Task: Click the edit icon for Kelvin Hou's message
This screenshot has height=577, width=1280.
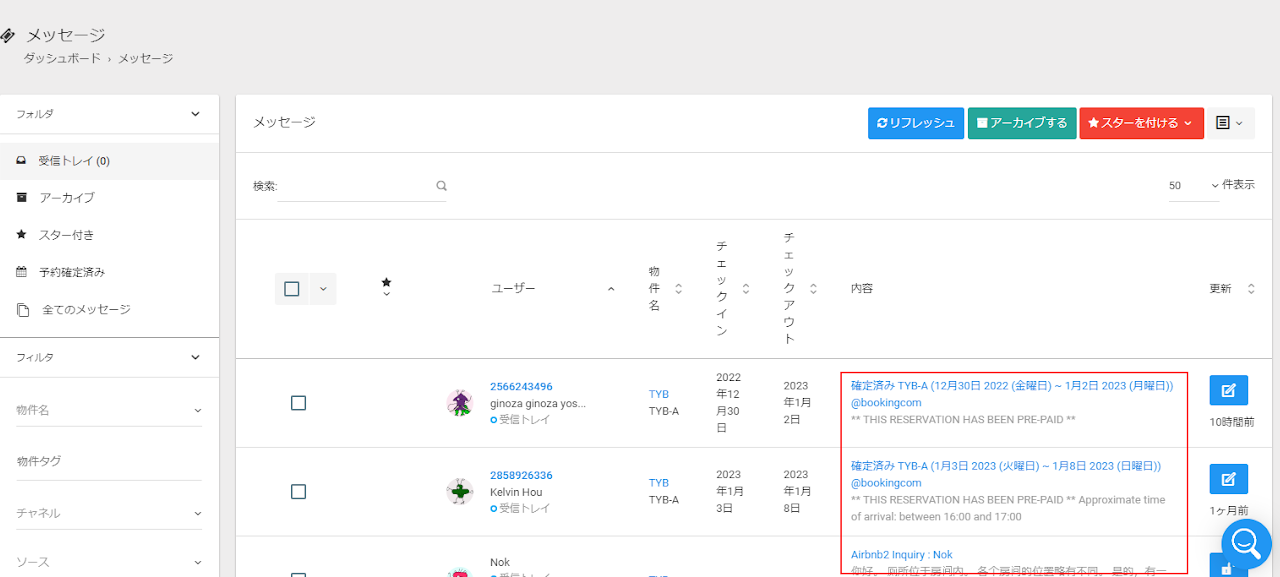Action: (x=1228, y=479)
